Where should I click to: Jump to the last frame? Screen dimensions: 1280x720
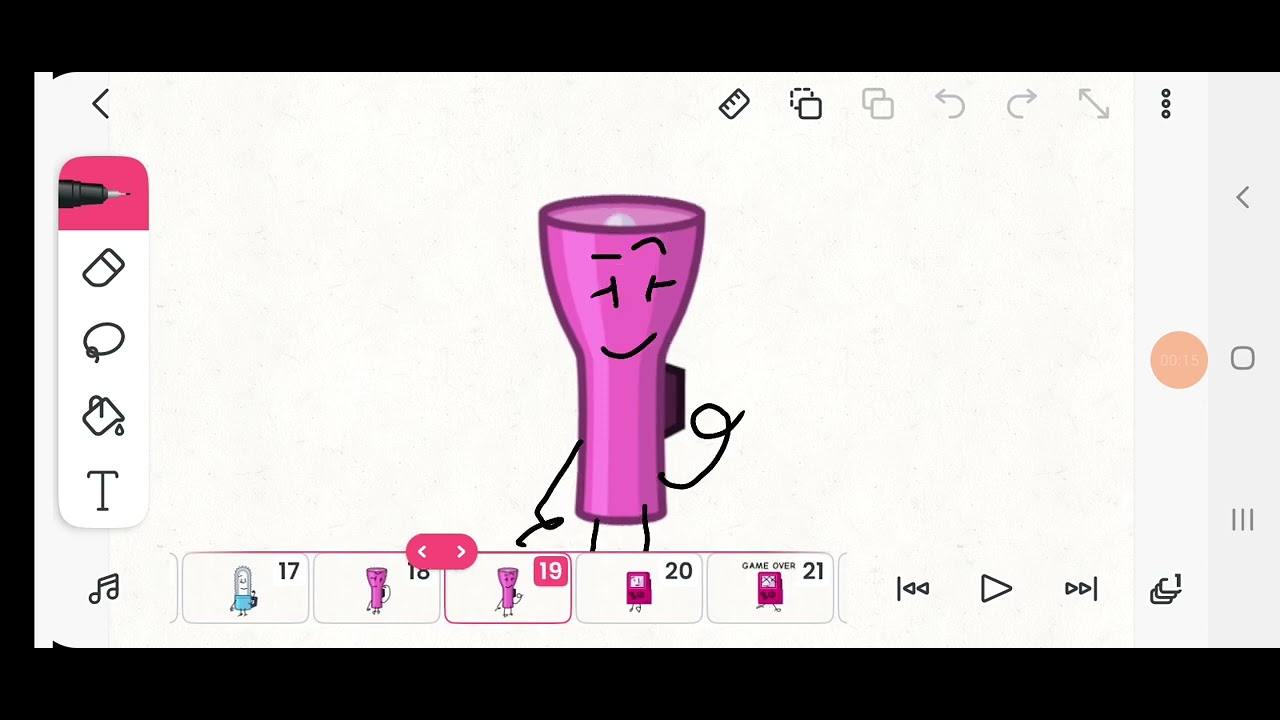1081,589
